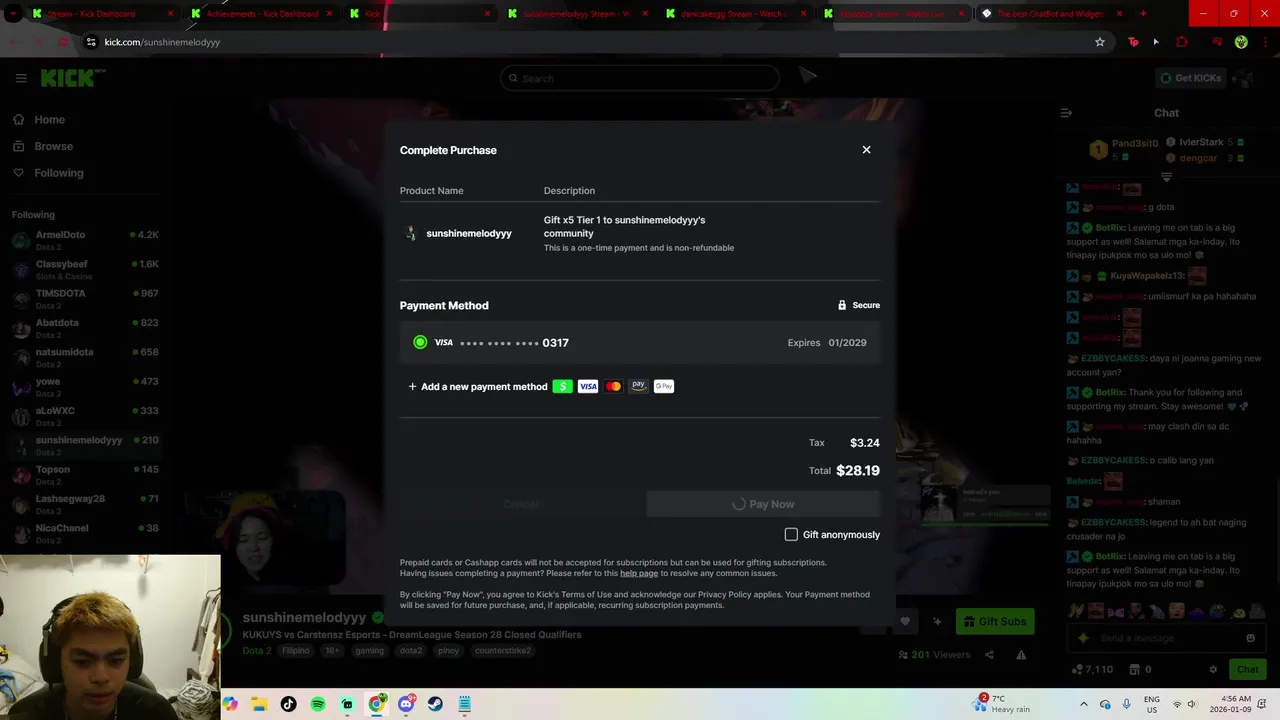Open Chrome from the taskbar
Viewport: 1280px width, 720px height.
click(x=376, y=704)
